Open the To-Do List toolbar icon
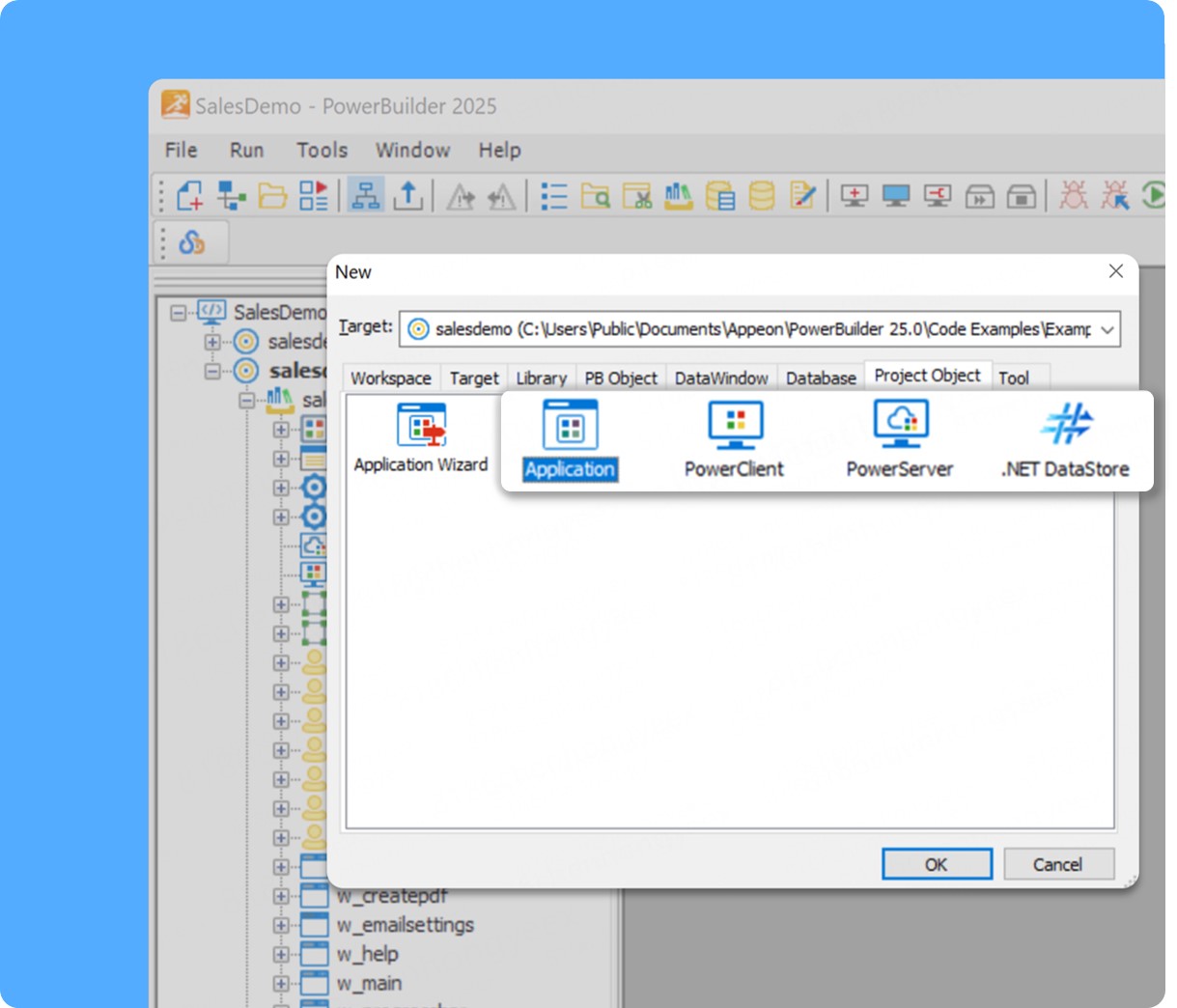This screenshot has height=1008, width=1177. [553, 196]
